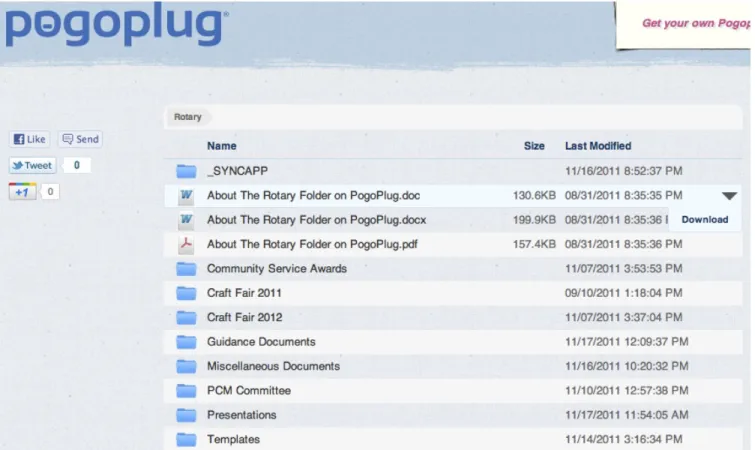755x450 pixels.
Task: Click the _SYNCAPP folder icon
Action: [186, 171]
